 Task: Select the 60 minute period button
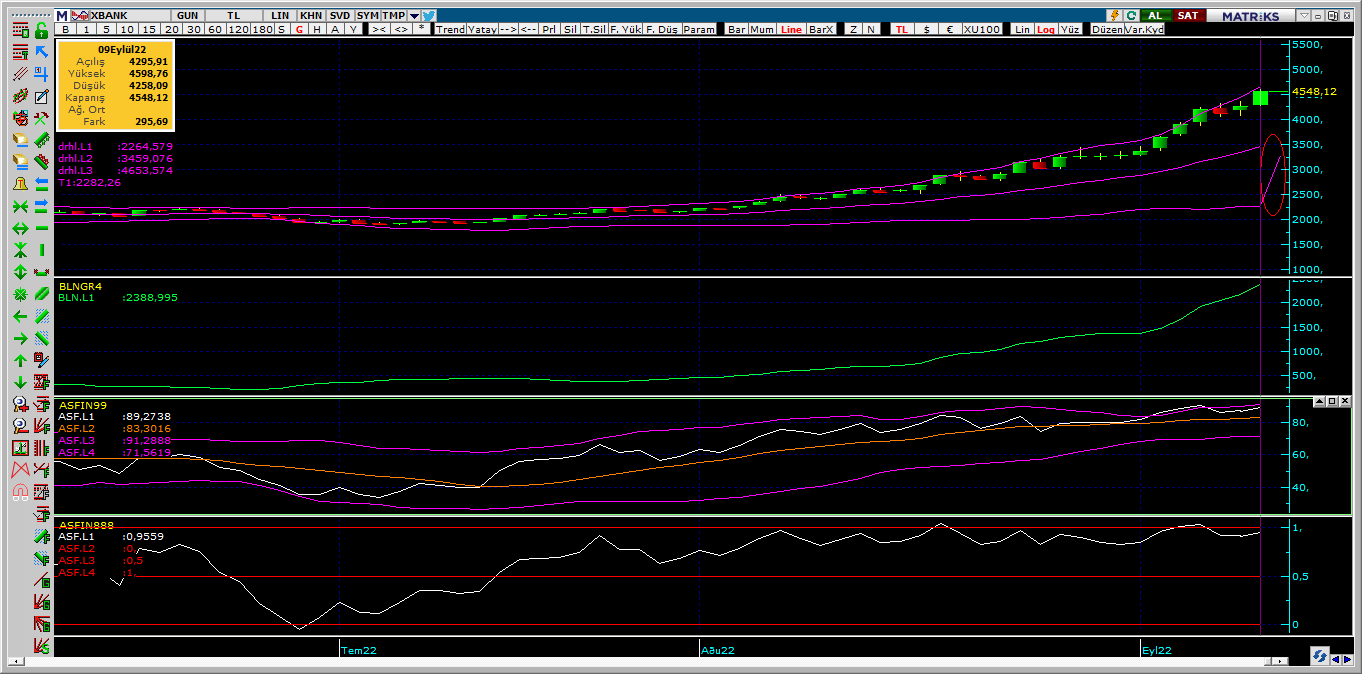(x=217, y=30)
